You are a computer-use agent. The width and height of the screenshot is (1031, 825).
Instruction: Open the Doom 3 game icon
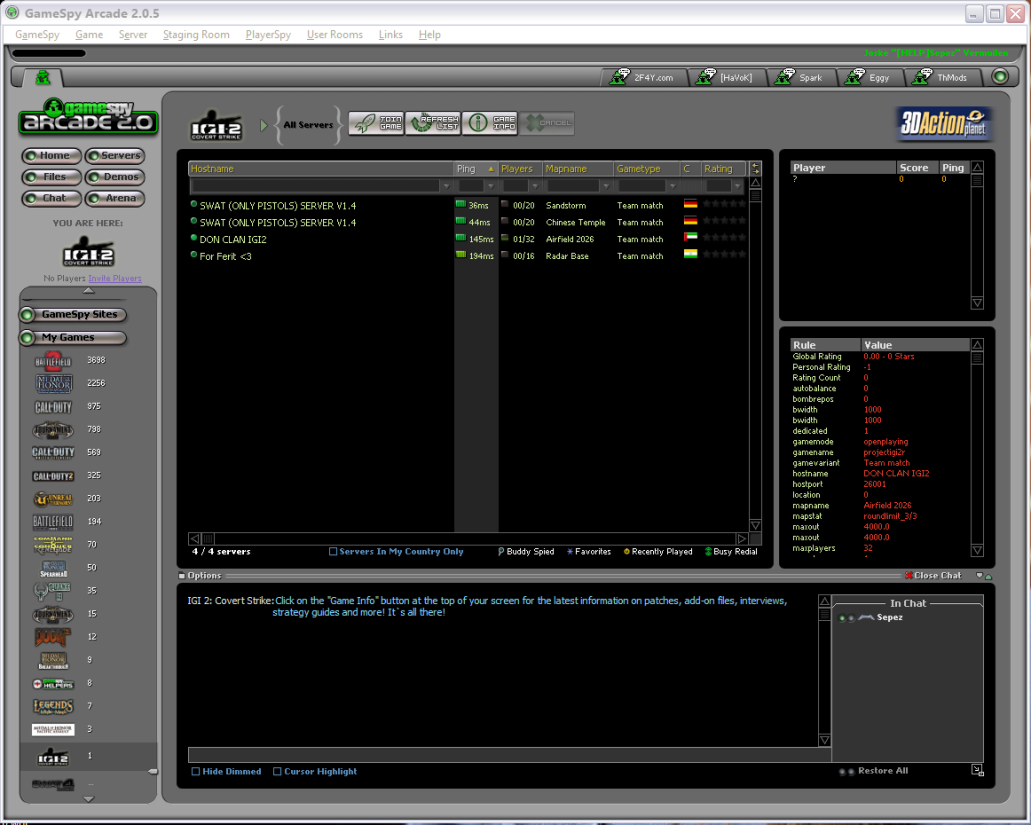pyautogui.click(x=52, y=637)
